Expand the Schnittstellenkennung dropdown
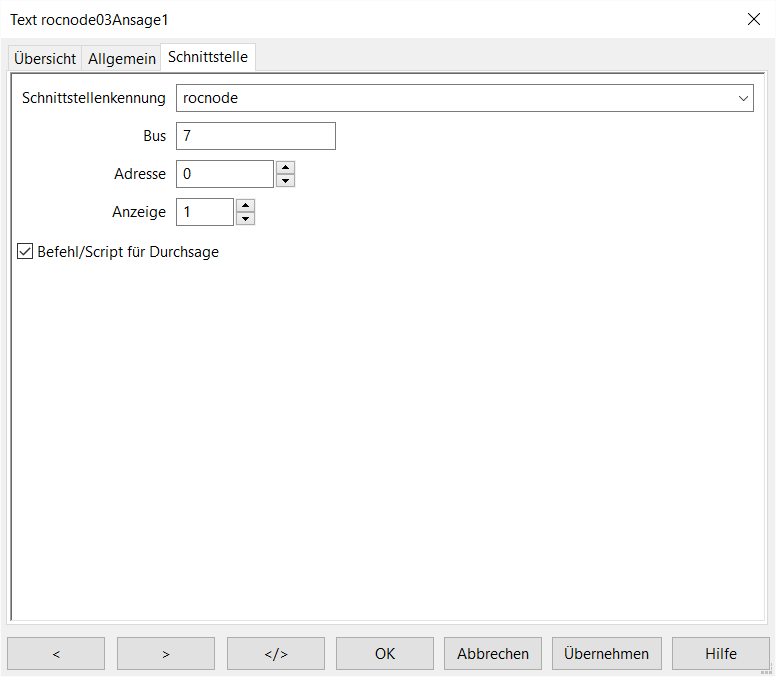 click(x=743, y=98)
